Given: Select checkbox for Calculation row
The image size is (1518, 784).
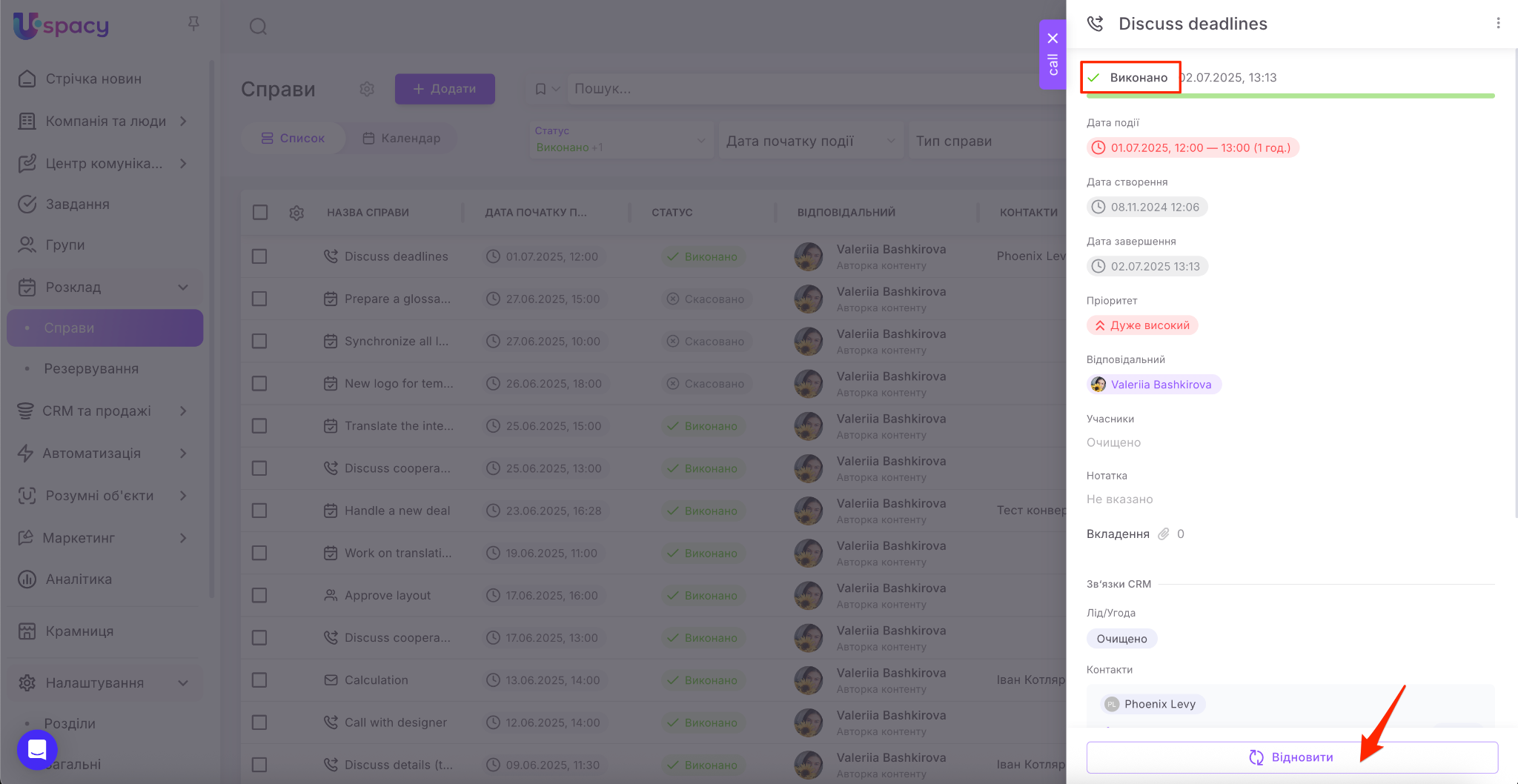Looking at the screenshot, I should [x=259, y=680].
